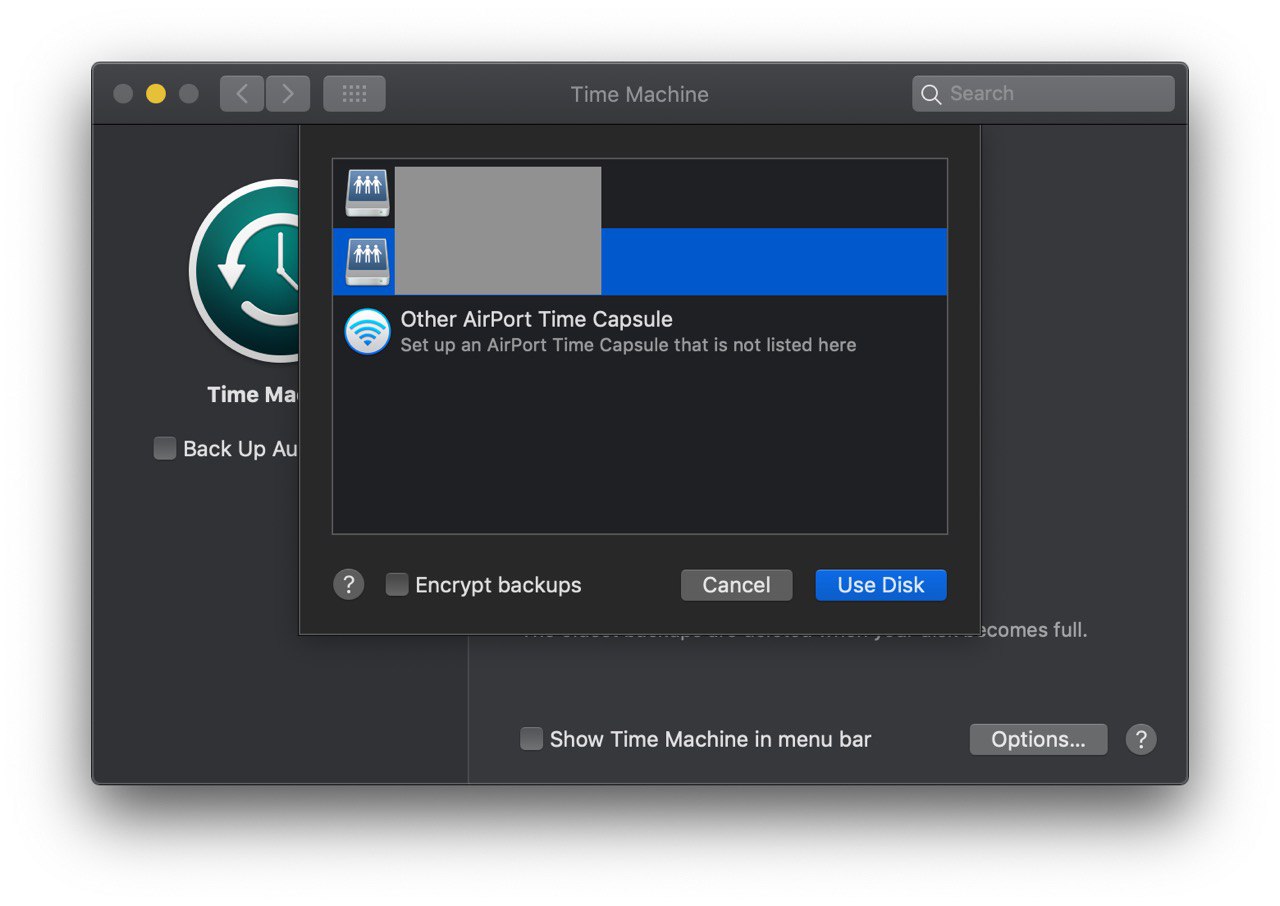Click the large Time Machine clock icon

click(x=245, y=270)
